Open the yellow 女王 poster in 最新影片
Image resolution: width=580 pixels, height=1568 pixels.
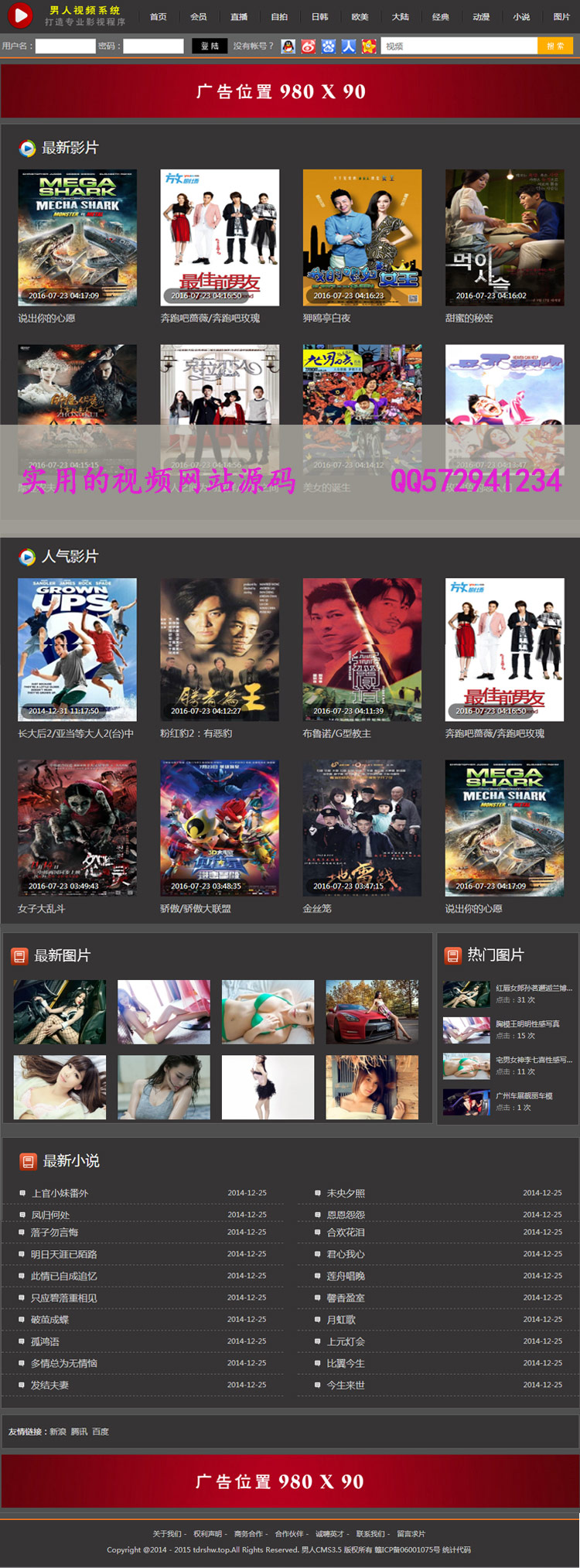coord(362,237)
